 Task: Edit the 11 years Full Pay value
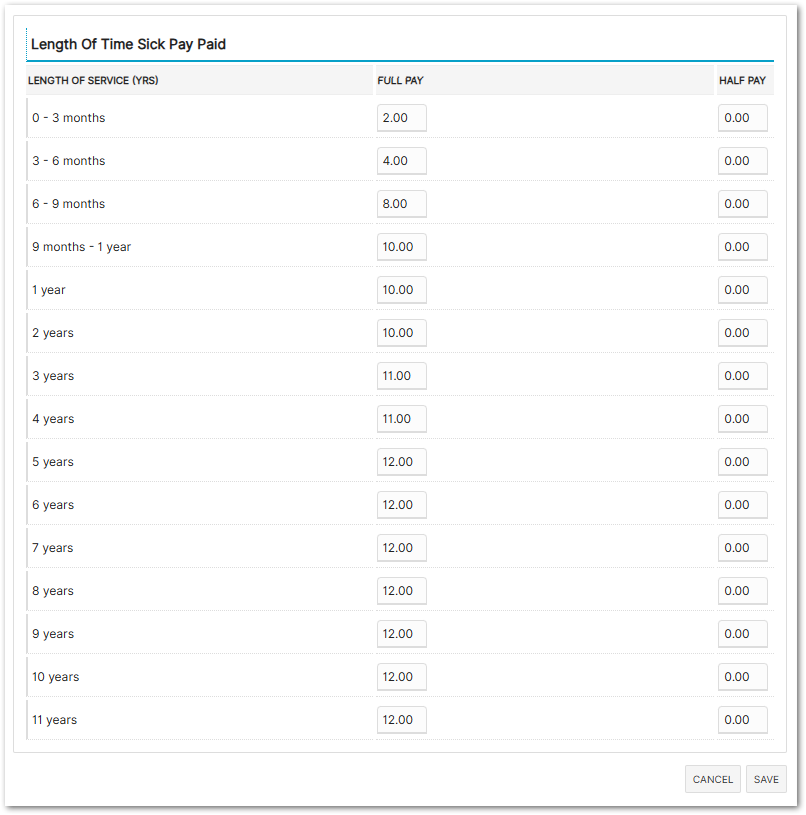pyautogui.click(x=402, y=720)
